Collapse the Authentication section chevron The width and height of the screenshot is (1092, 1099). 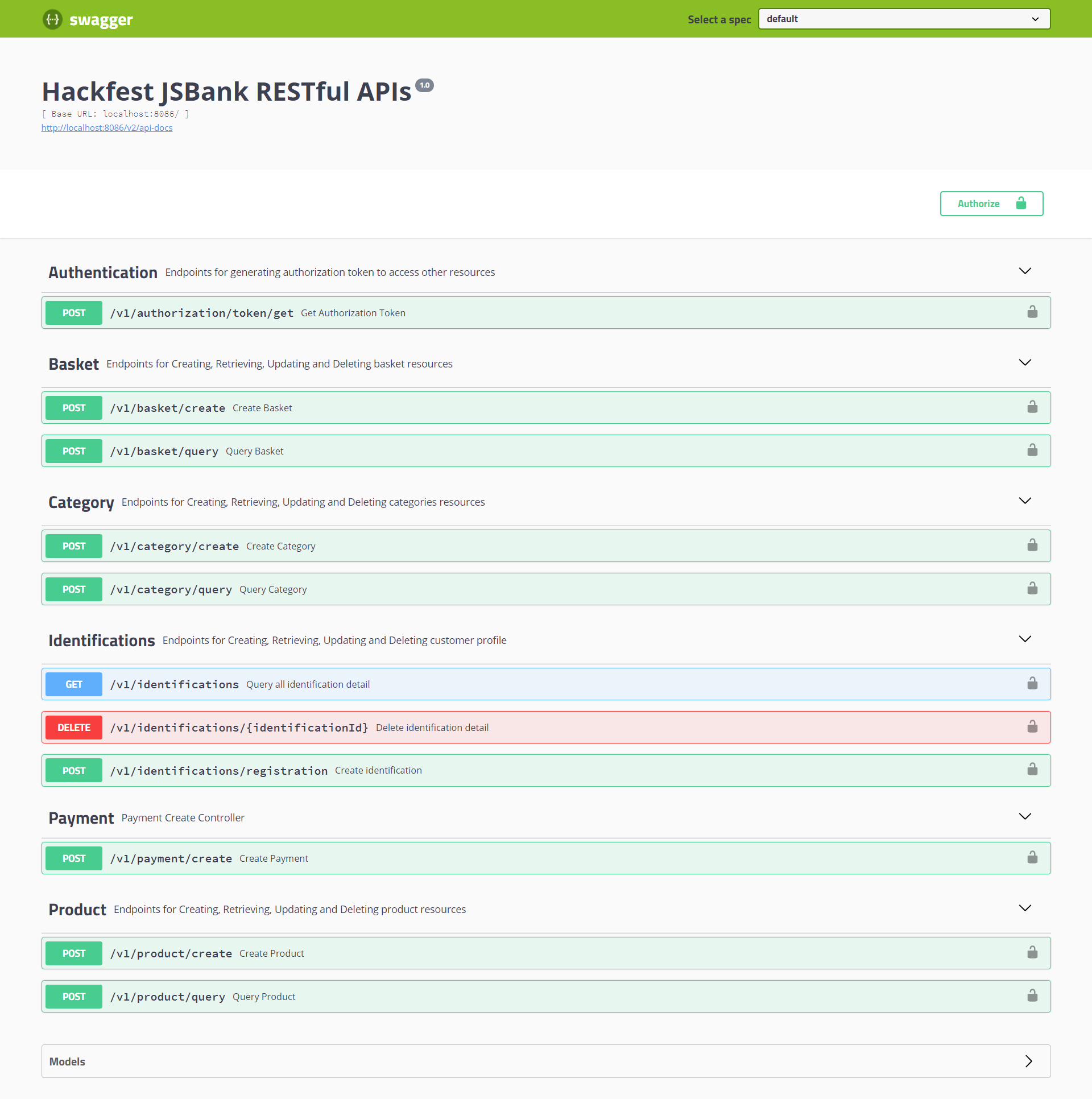pos(1025,271)
